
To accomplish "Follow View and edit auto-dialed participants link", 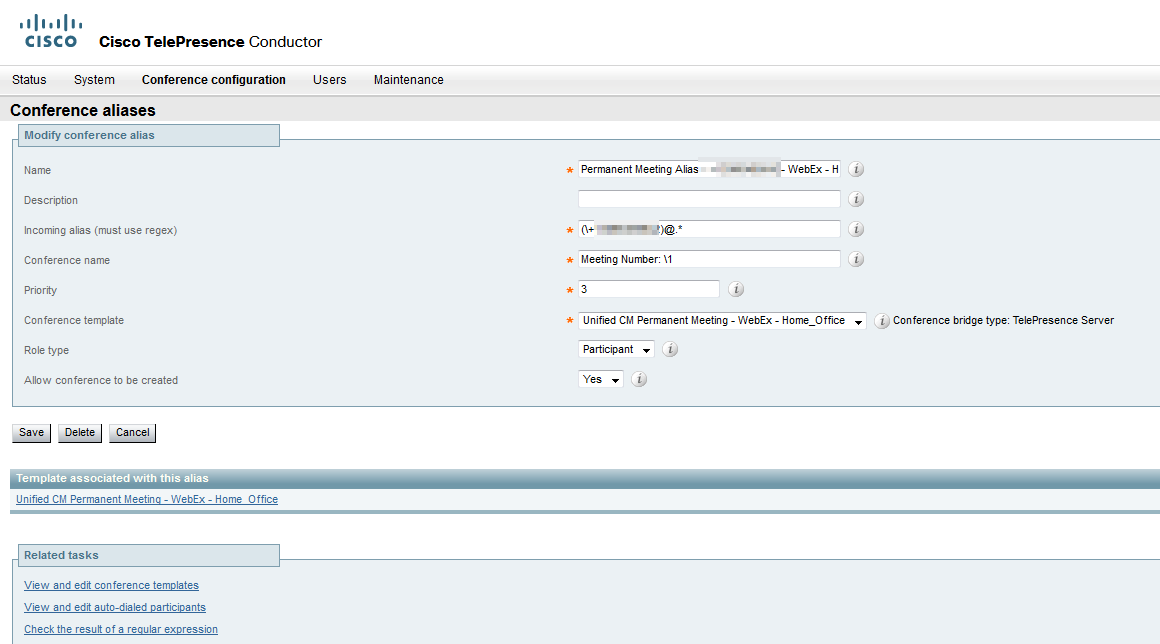I will click(115, 607).
